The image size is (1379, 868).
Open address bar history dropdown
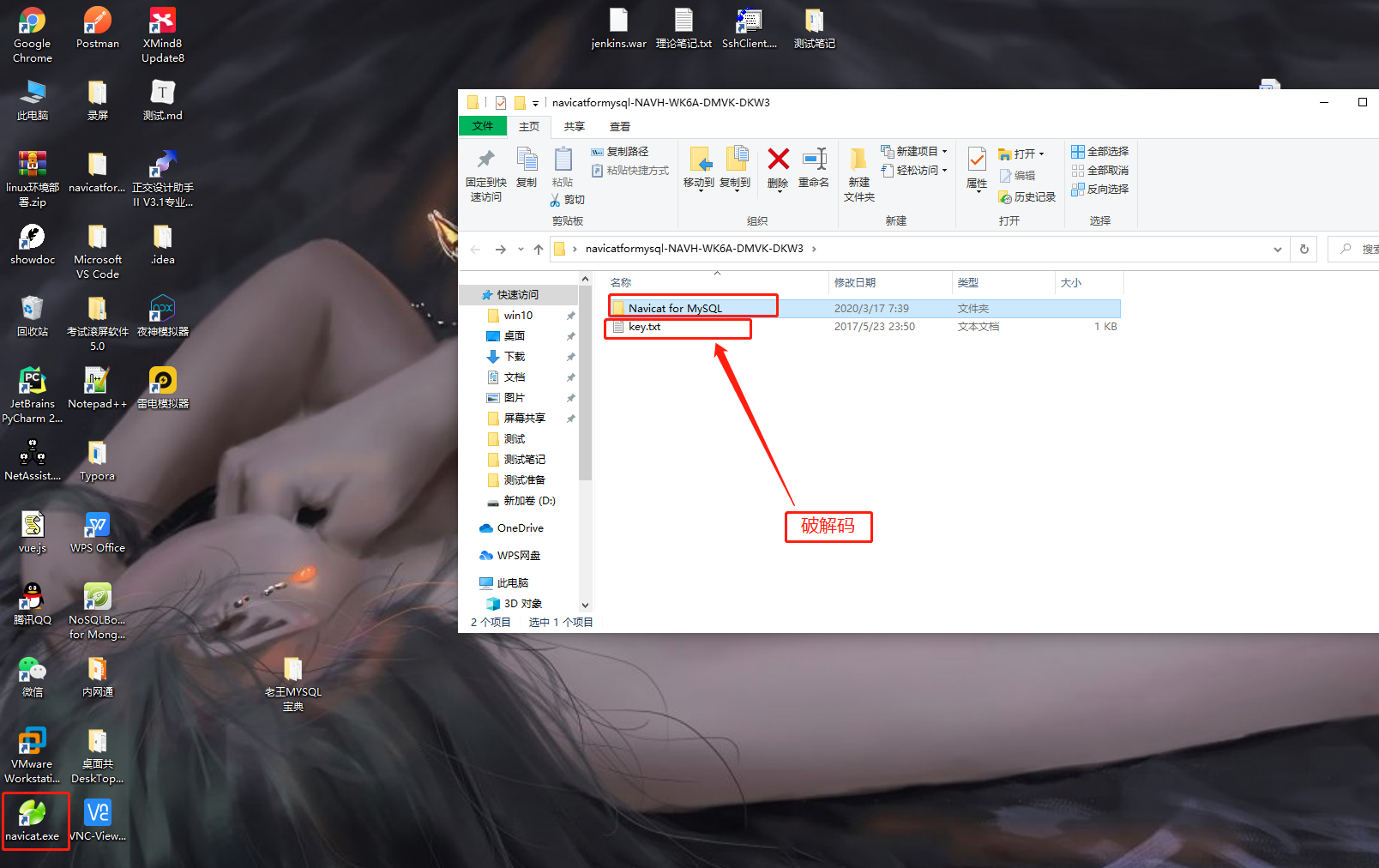pyautogui.click(x=1278, y=249)
